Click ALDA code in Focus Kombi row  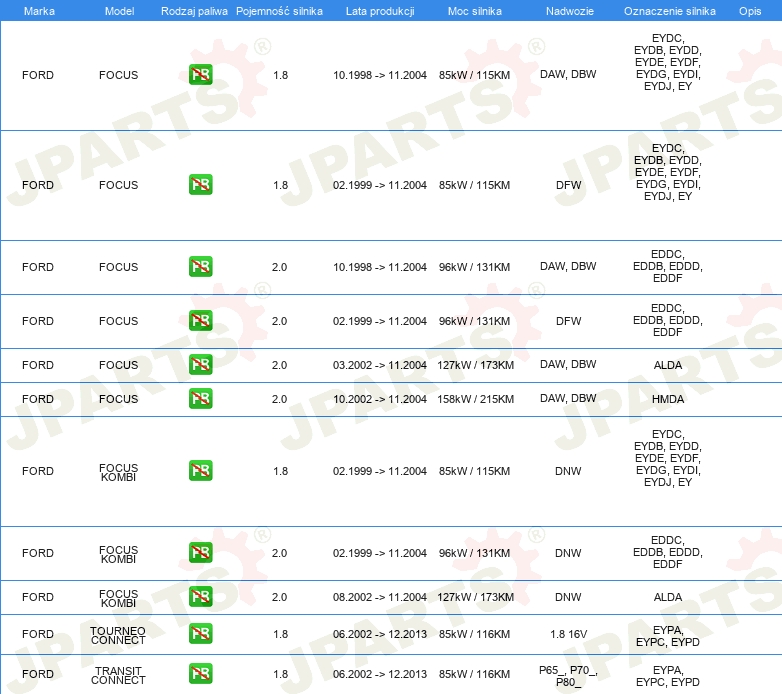coord(668,597)
